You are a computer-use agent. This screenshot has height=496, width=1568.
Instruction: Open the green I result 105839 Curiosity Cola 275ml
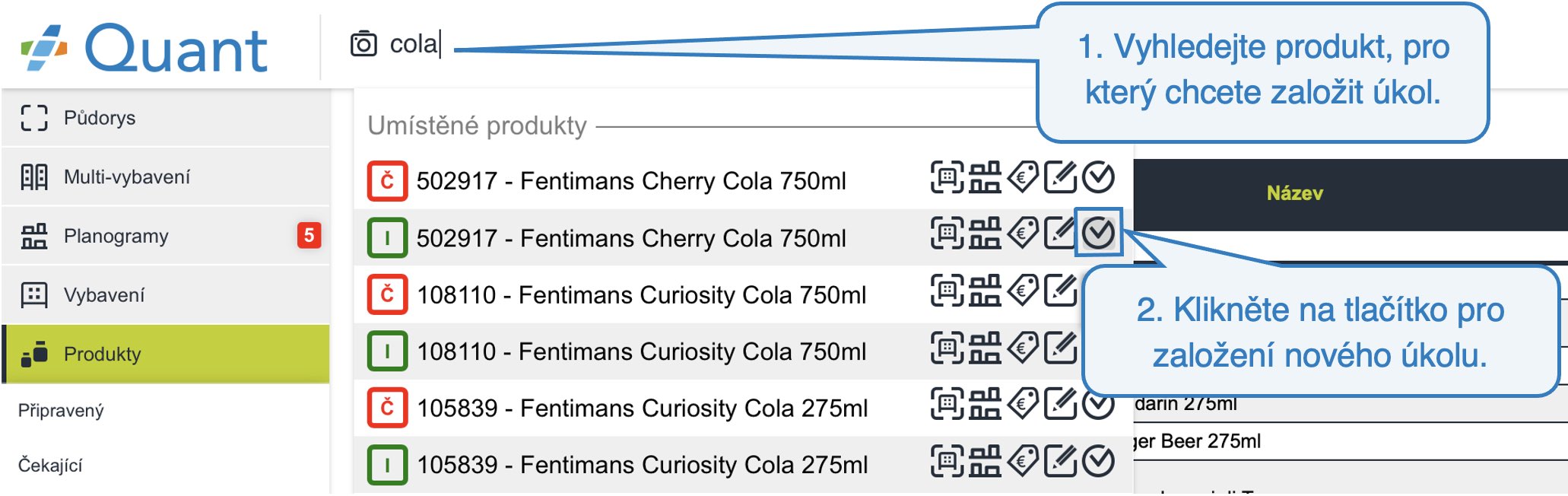point(643,465)
